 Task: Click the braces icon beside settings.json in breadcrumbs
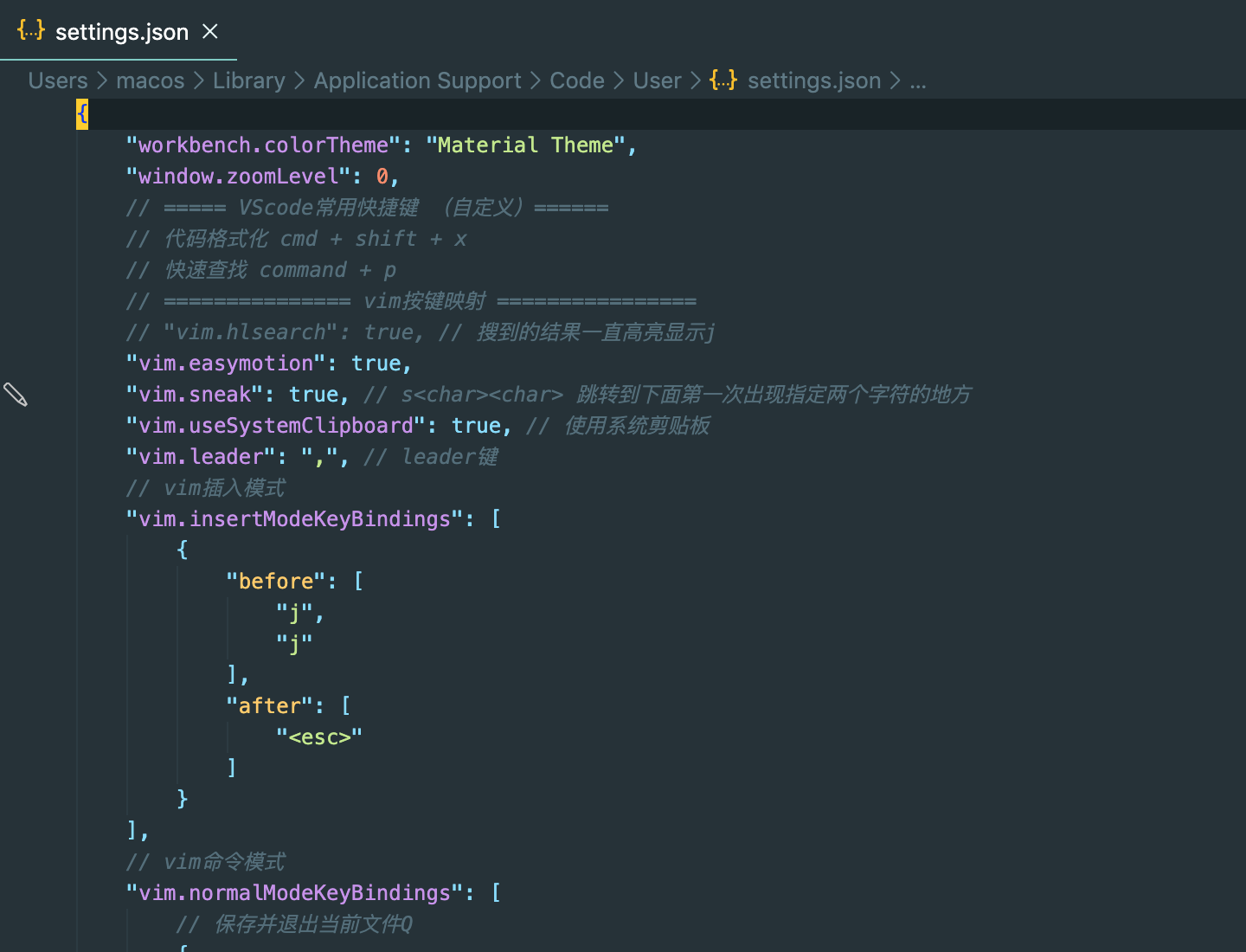click(723, 80)
